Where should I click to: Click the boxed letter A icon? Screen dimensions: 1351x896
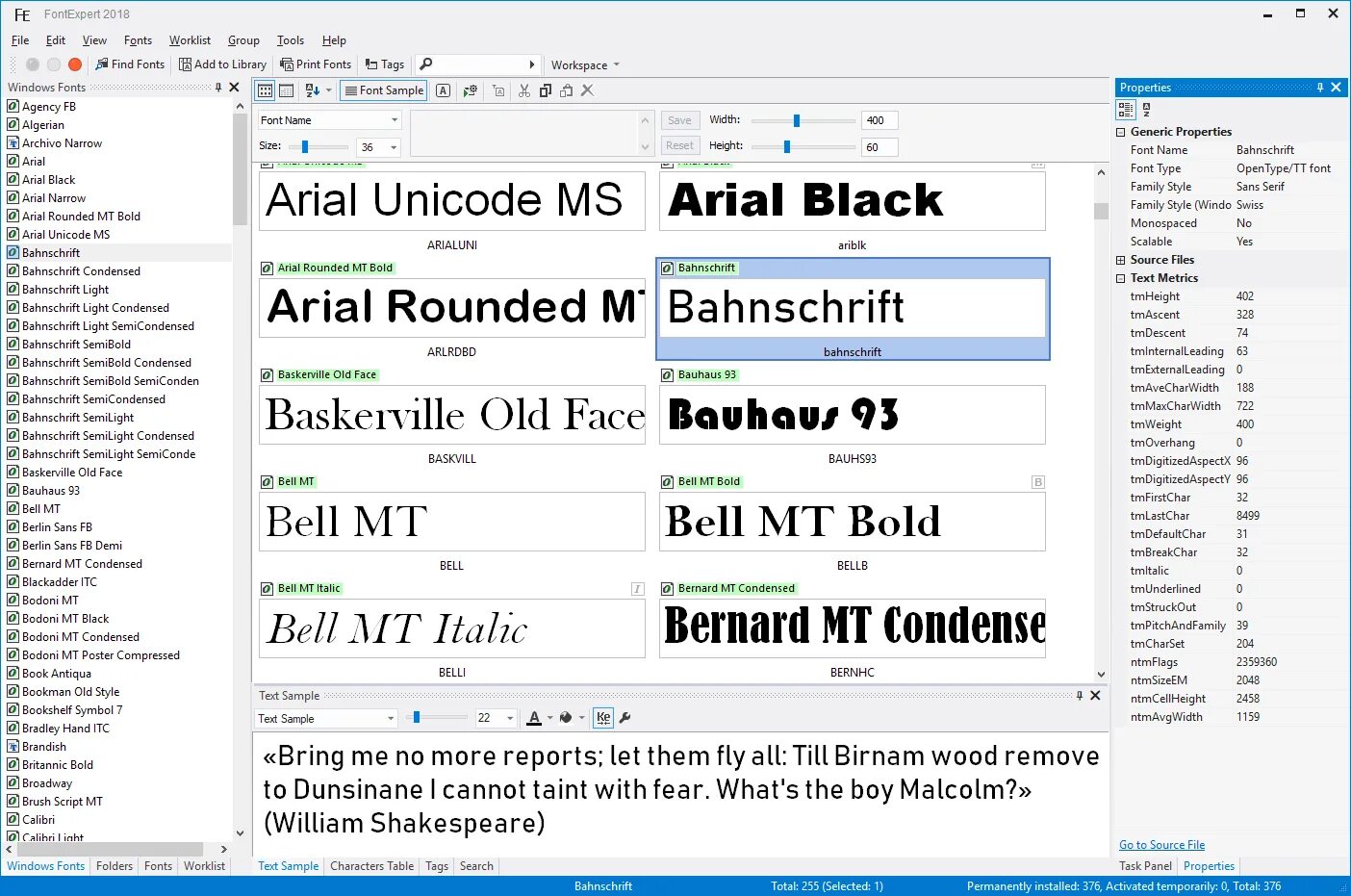pyautogui.click(x=443, y=90)
